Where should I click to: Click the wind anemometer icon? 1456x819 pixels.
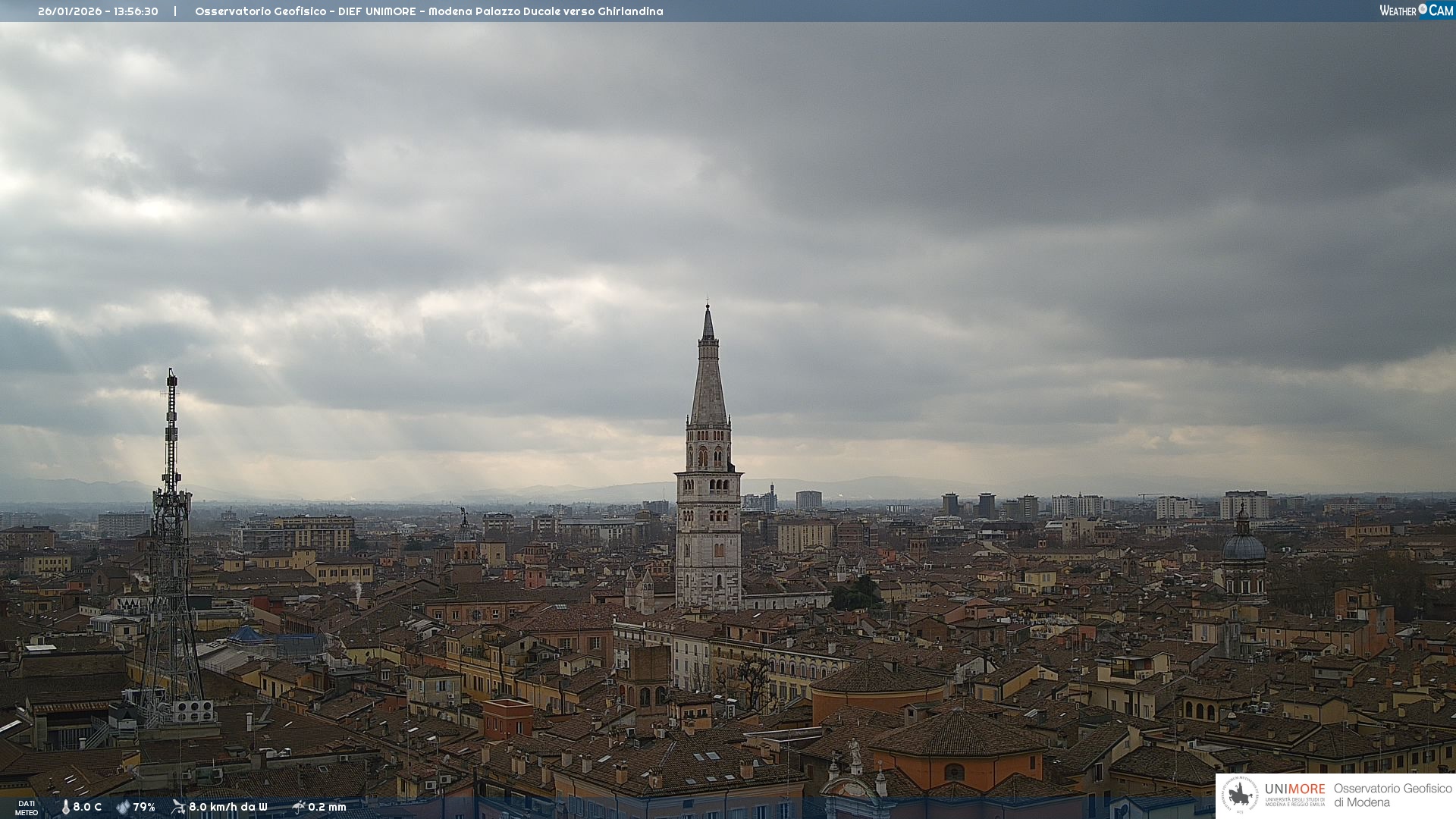(178, 807)
